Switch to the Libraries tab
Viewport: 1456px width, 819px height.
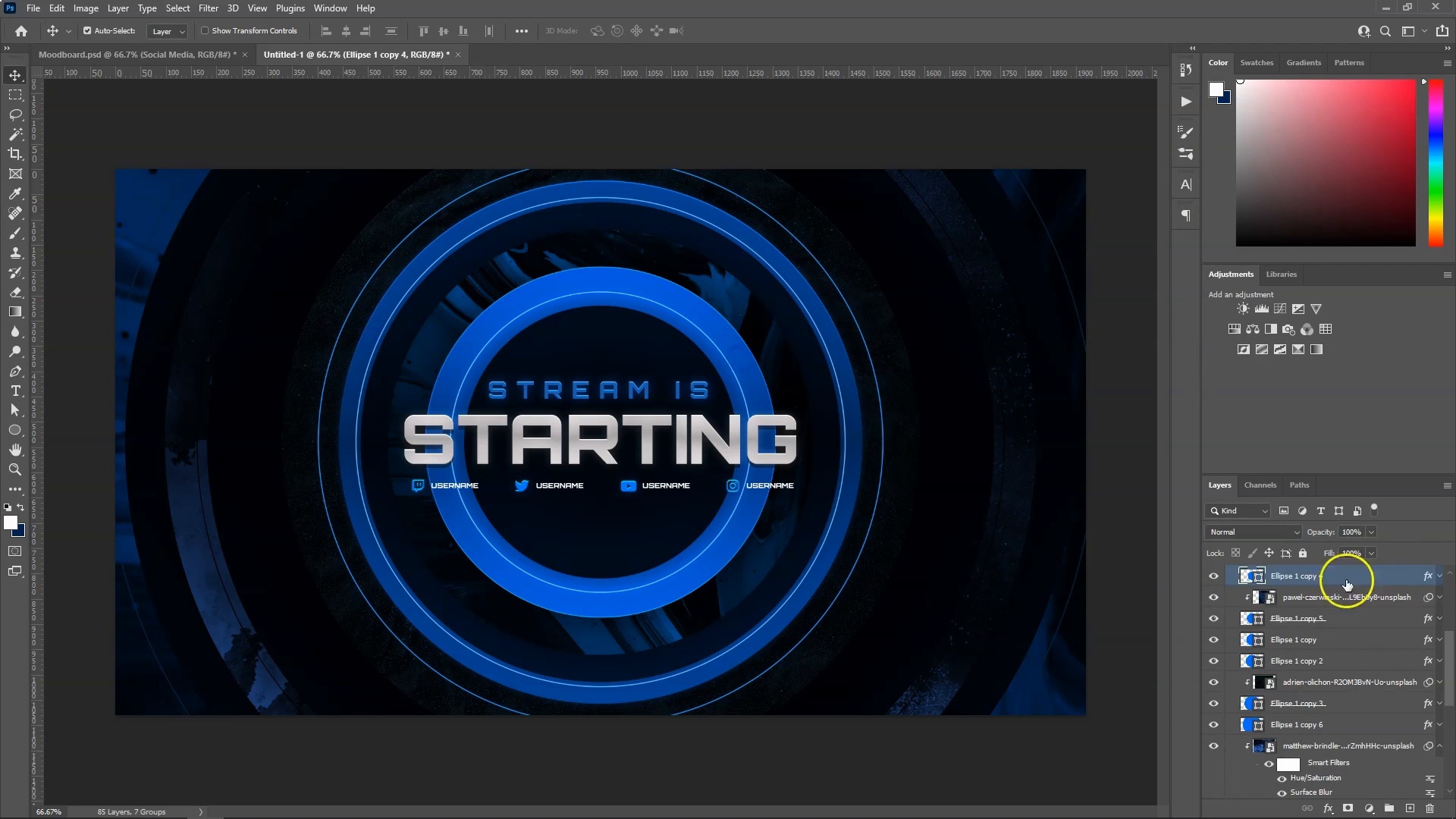[1282, 275]
